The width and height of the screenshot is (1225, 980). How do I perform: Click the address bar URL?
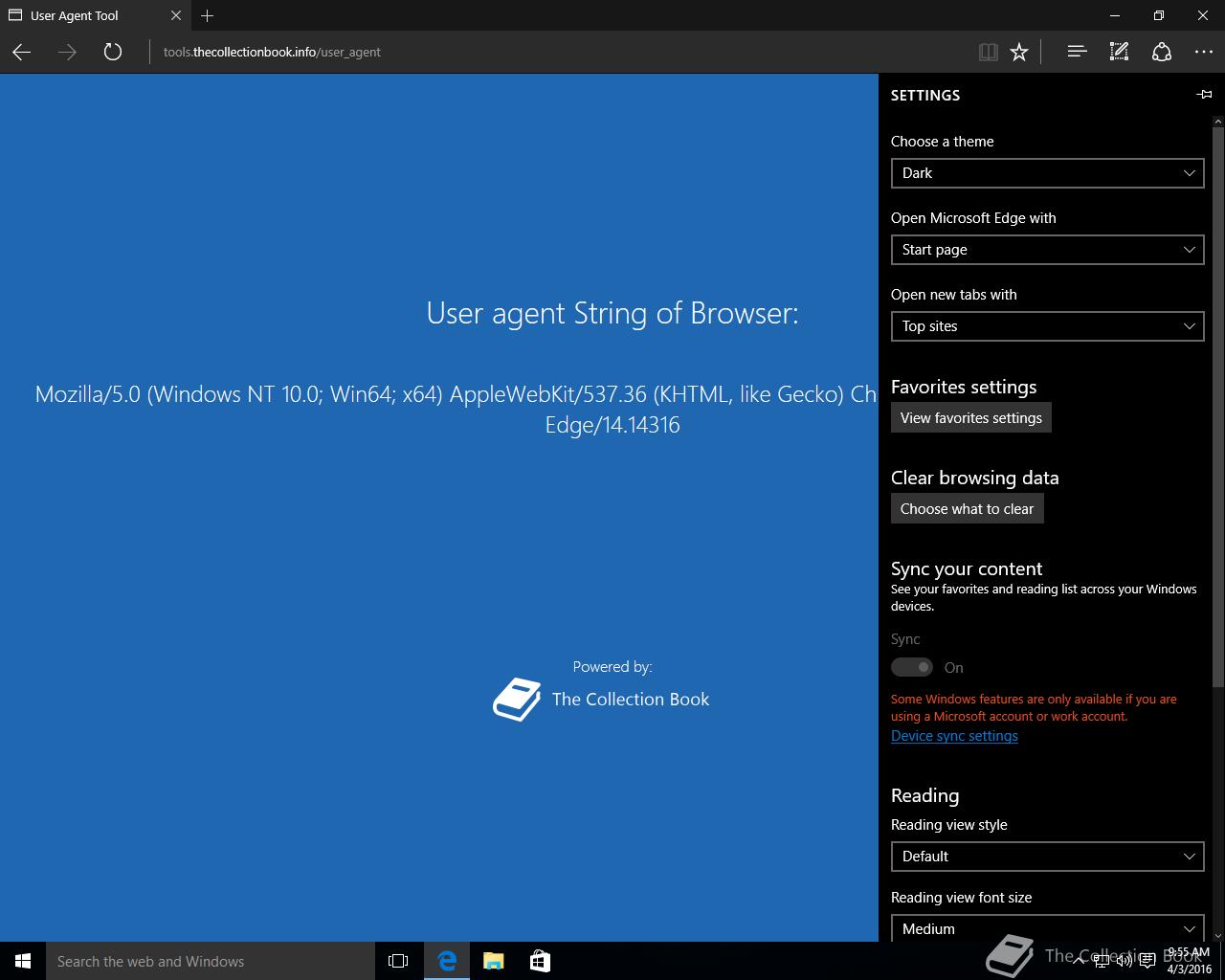point(272,52)
